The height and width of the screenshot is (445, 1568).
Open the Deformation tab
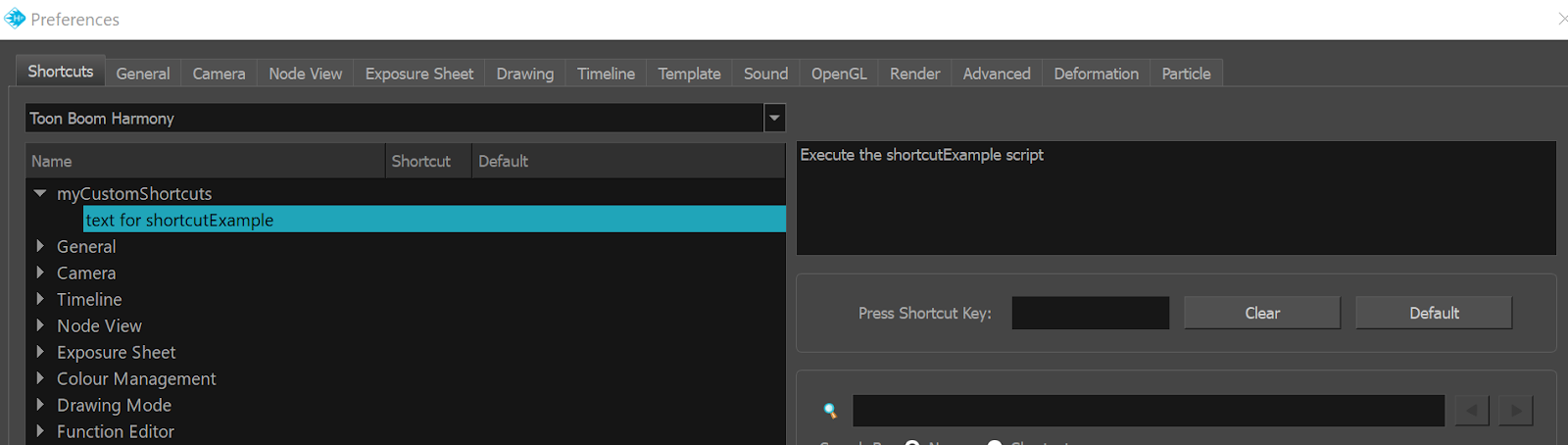(x=1097, y=74)
